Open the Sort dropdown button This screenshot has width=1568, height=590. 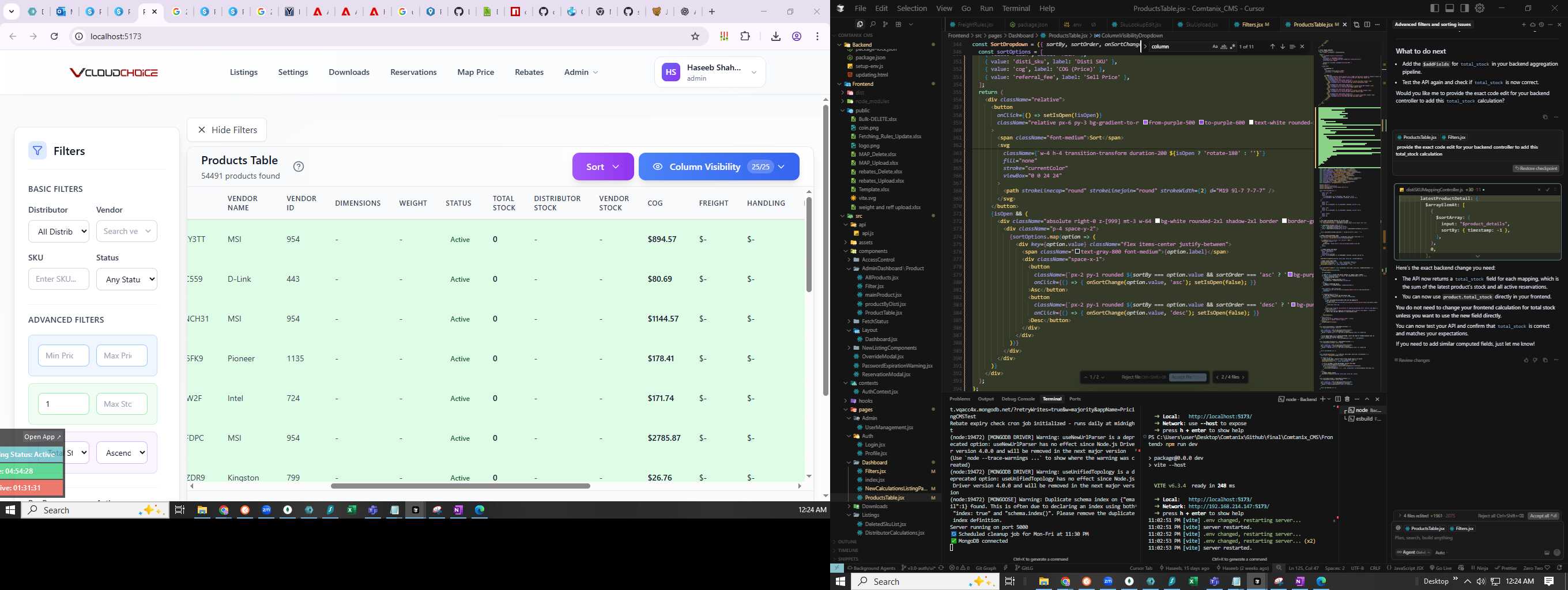602,167
